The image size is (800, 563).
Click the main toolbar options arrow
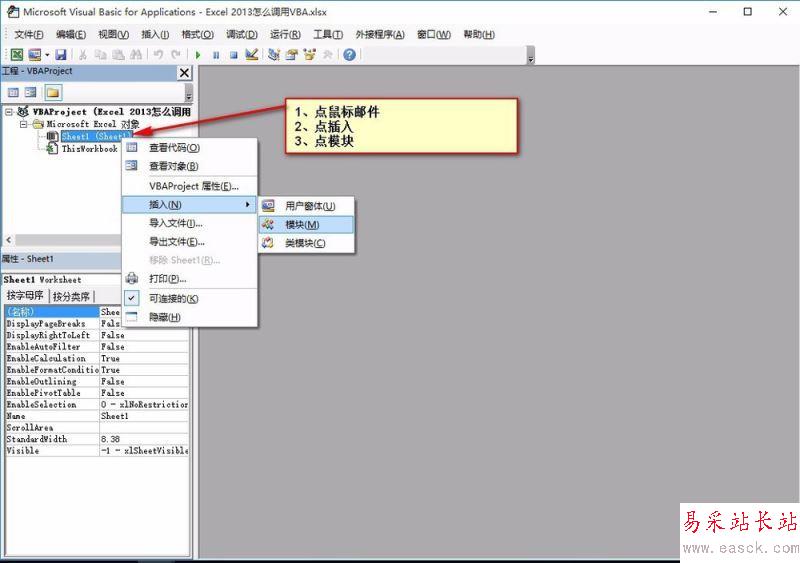point(531,56)
